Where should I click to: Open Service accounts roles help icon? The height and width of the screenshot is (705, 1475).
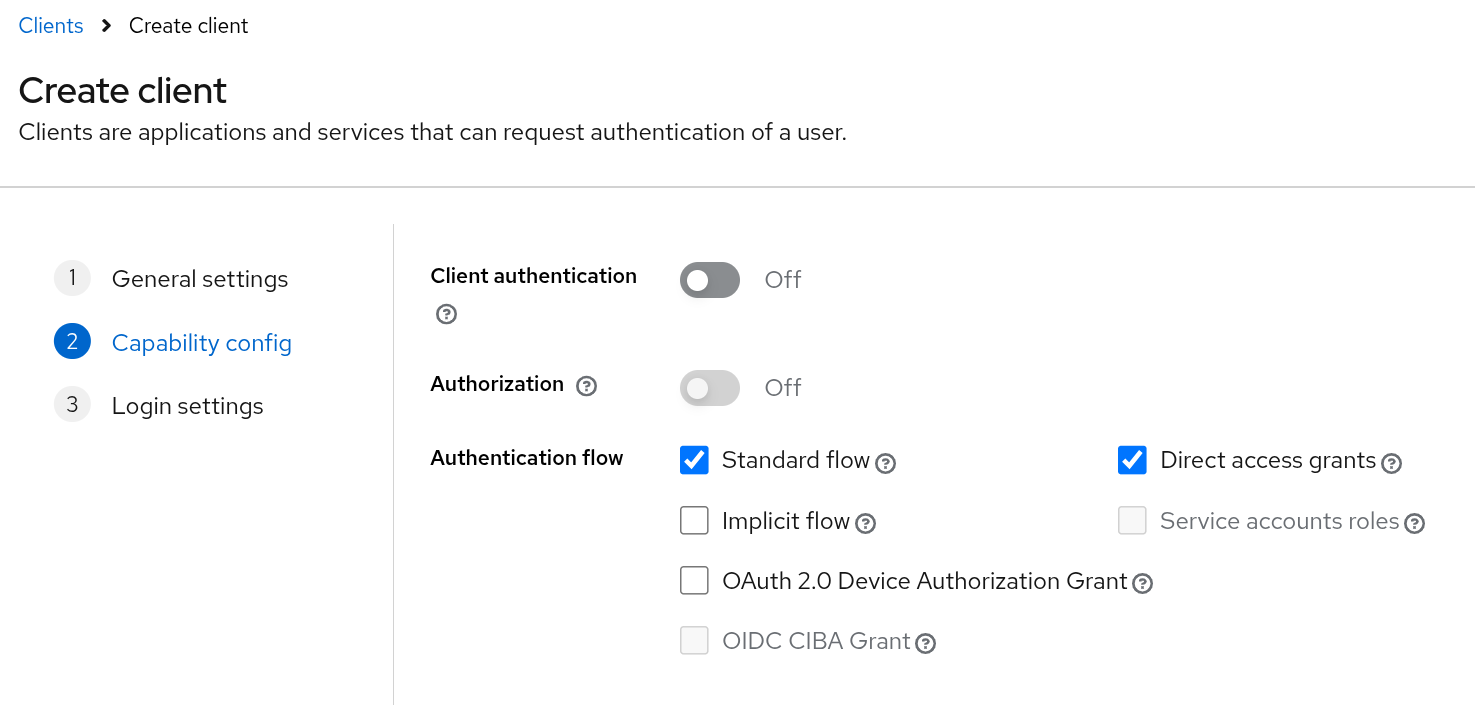coord(1414,523)
